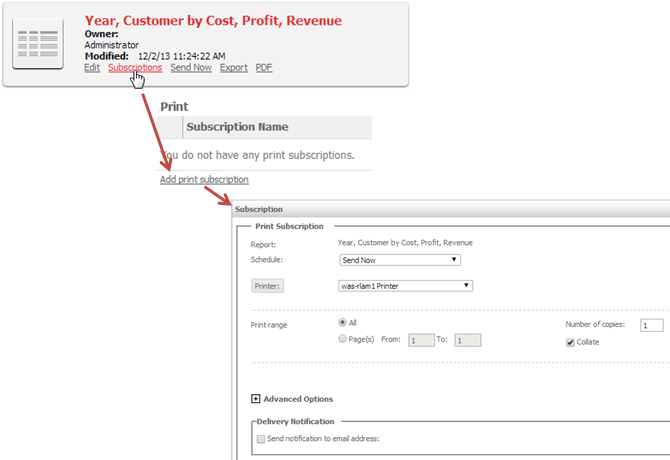670x460 pixels.
Task: Click the Print section heading
Action: click(x=174, y=106)
